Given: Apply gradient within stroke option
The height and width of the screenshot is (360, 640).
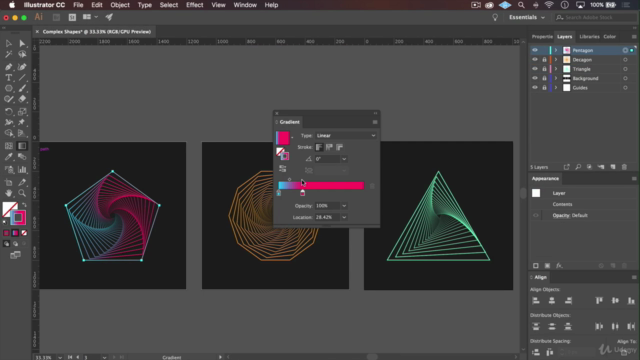Looking at the screenshot, I should (x=319, y=147).
